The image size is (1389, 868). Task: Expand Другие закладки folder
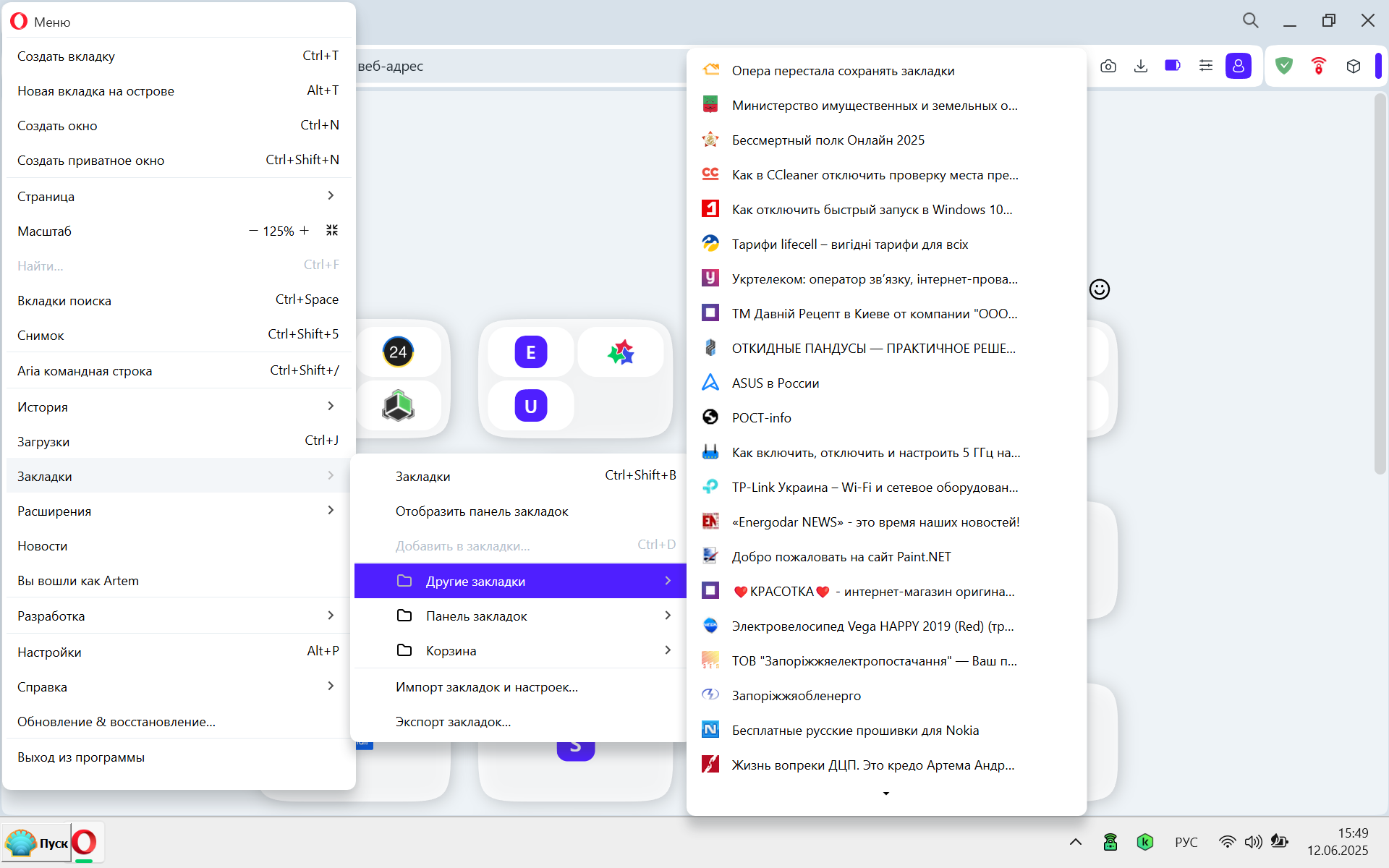[520, 581]
